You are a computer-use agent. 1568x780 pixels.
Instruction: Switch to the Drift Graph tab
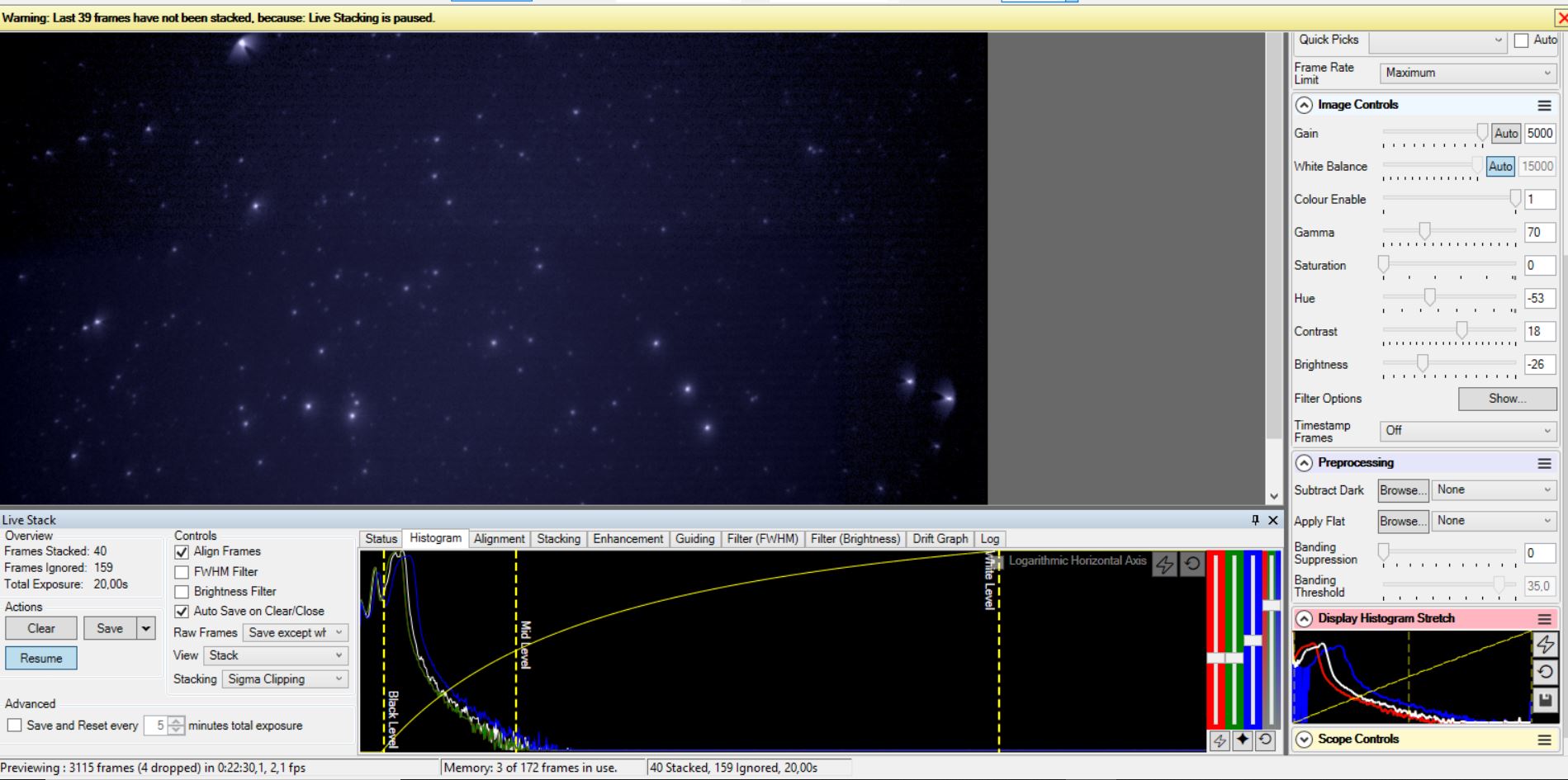point(940,539)
